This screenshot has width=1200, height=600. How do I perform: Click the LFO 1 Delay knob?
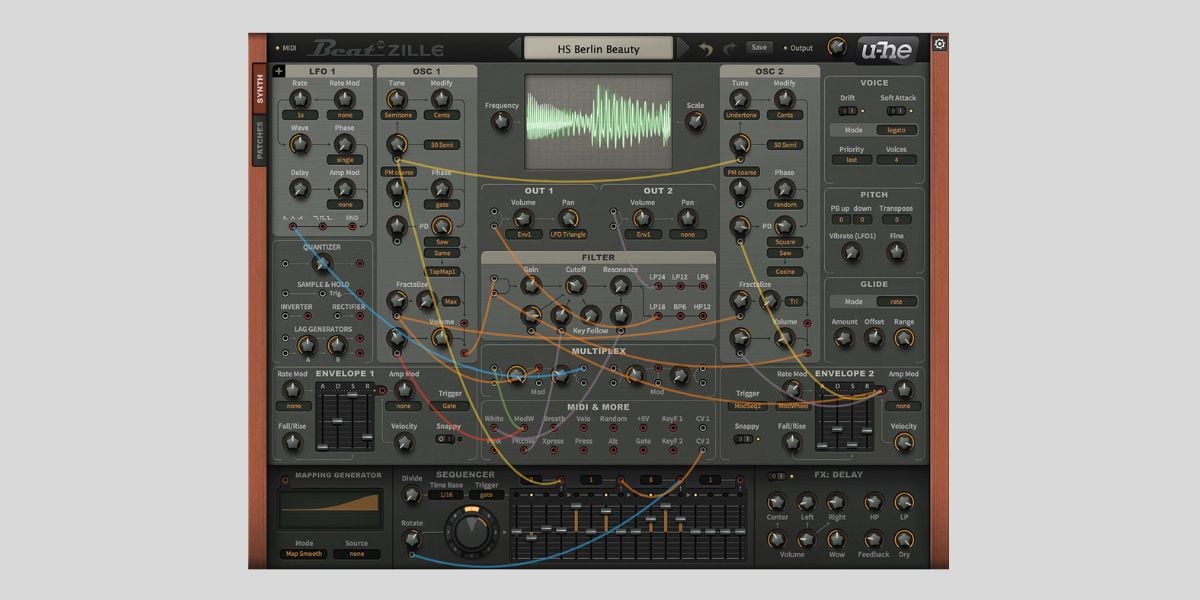click(x=300, y=188)
